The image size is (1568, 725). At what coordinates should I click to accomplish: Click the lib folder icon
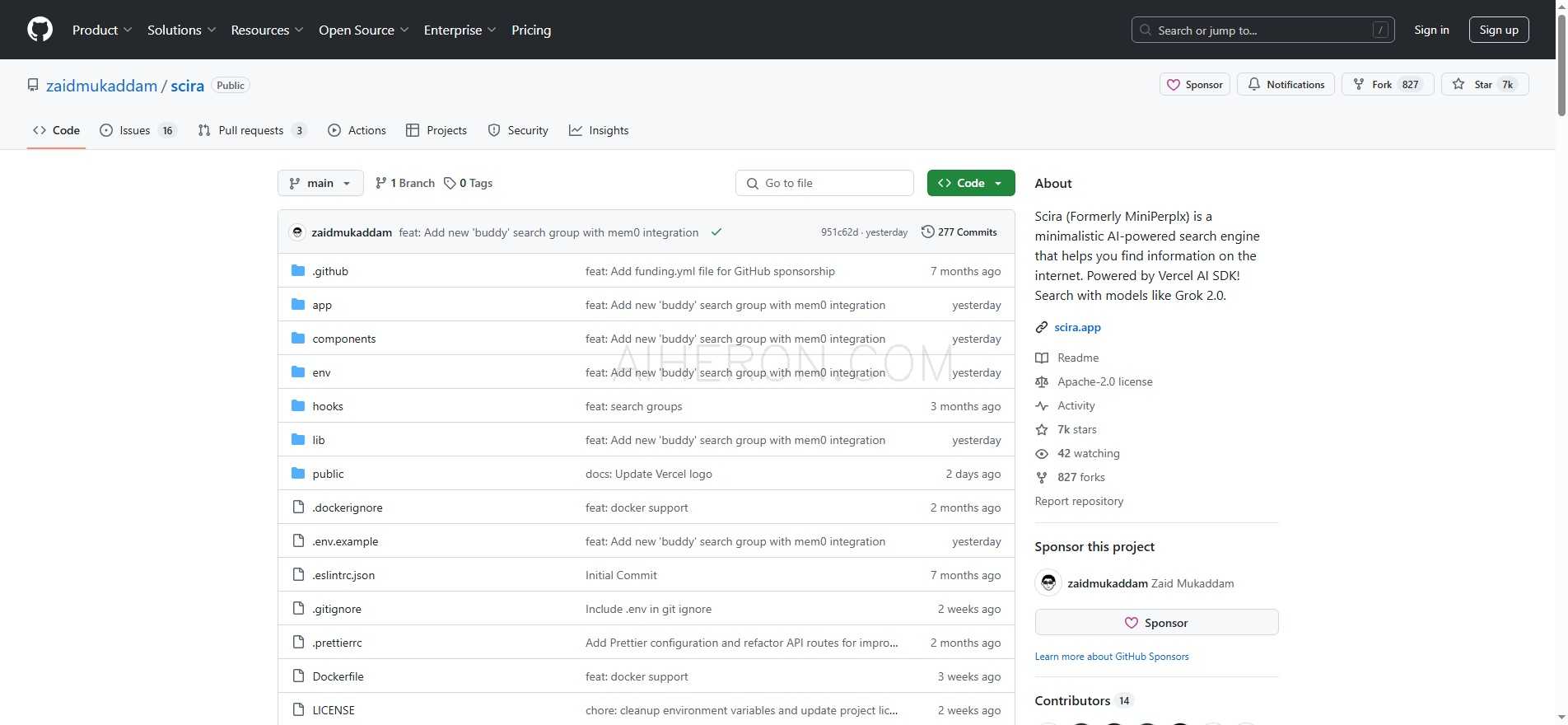(298, 440)
